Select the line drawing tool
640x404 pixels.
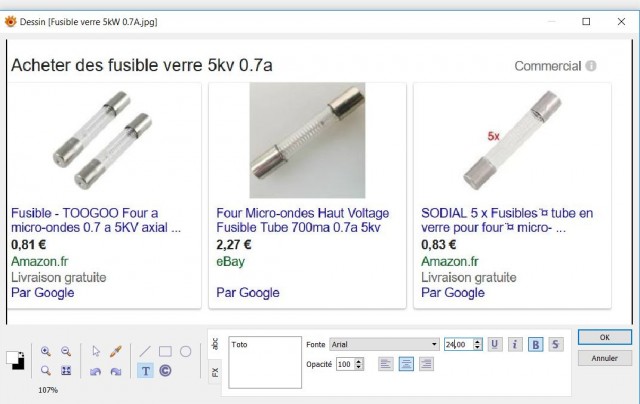[145, 351]
